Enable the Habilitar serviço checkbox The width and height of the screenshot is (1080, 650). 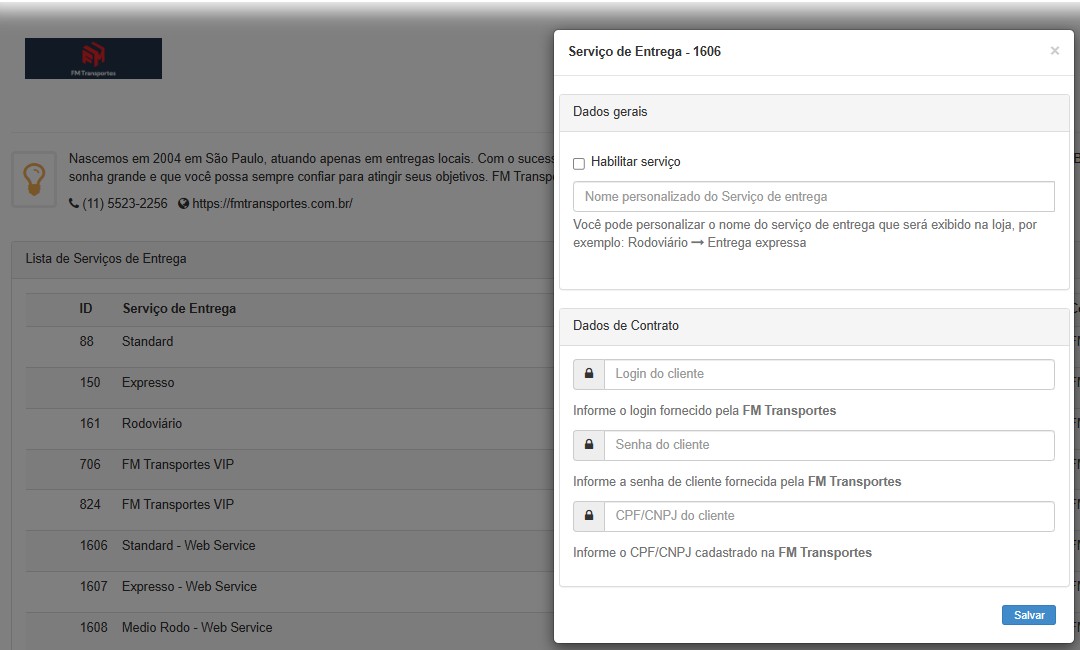pos(579,163)
